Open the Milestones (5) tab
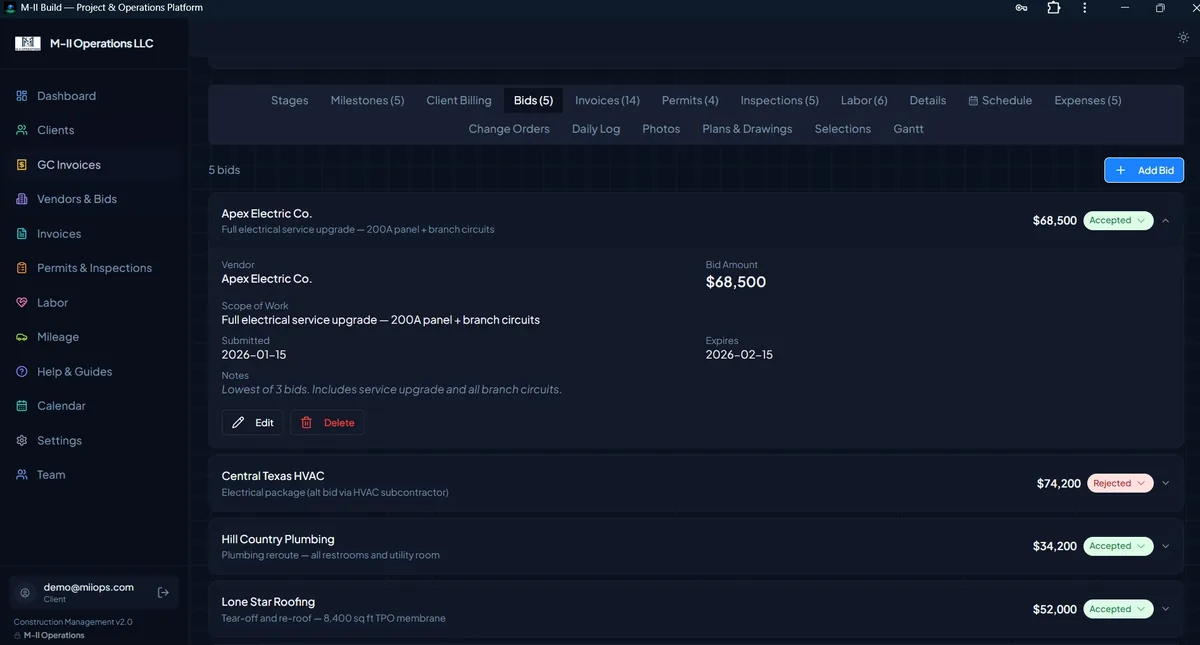Screen dimensions: 1200x645 pyautogui.click(x=368, y=100)
